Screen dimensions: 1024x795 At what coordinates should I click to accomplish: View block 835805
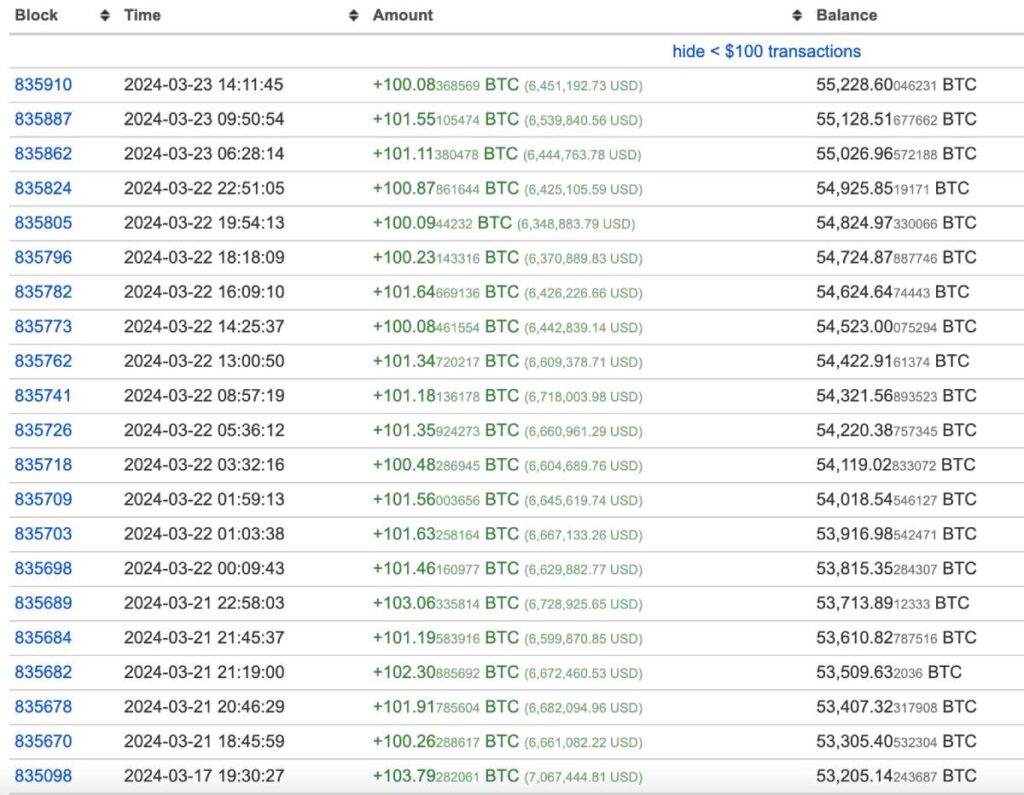(x=43, y=223)
